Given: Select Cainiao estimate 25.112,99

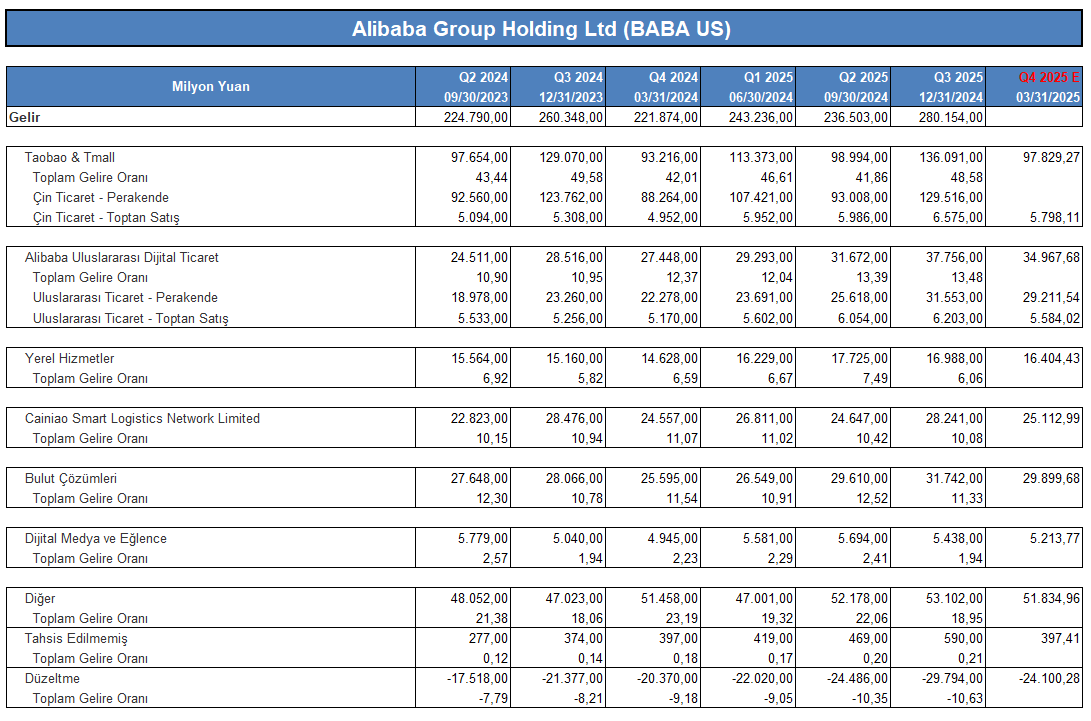Looking at the screenshot, I should click(1051, 418).
